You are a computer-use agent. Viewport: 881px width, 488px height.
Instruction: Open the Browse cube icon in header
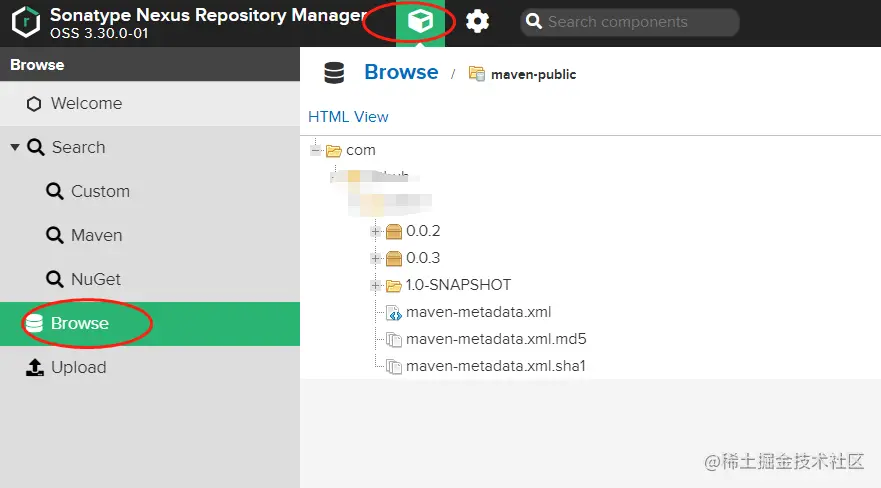[420, 21]
